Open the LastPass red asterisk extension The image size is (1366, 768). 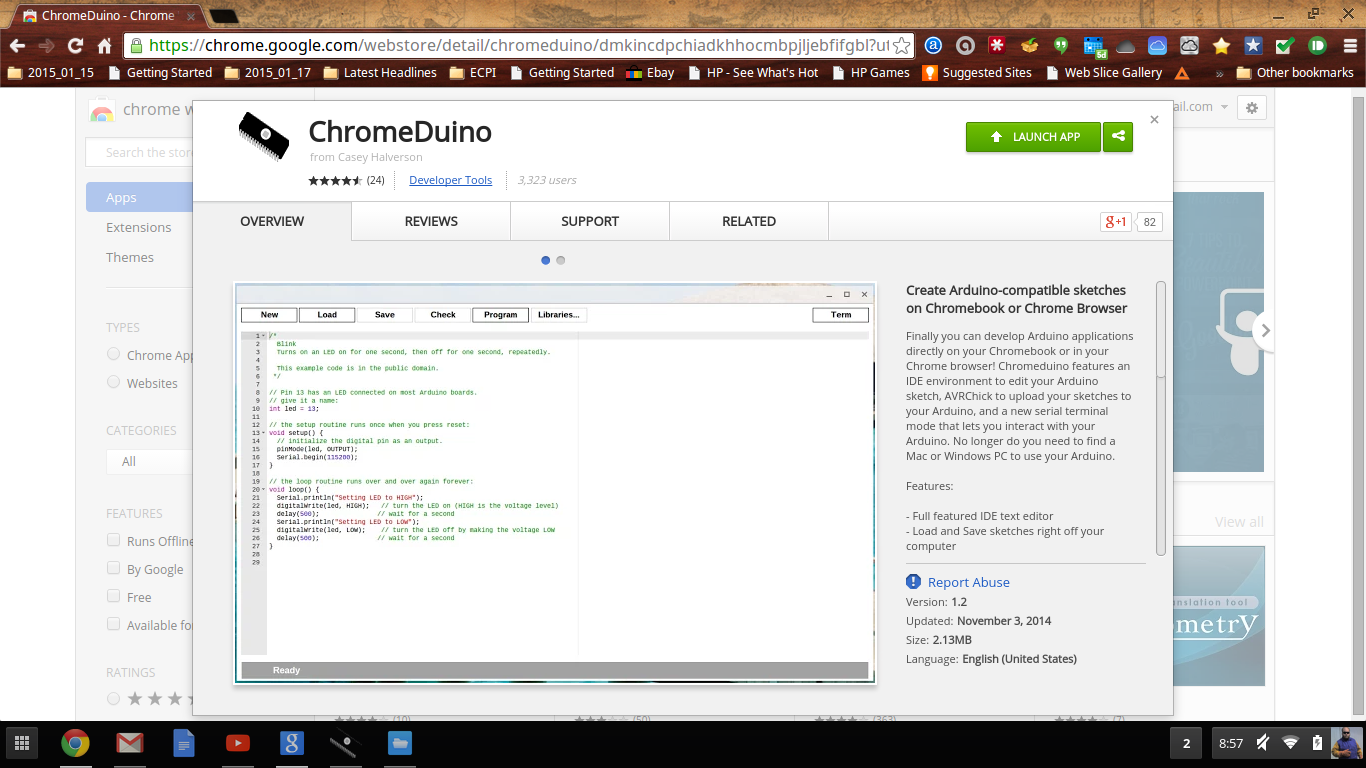(997, 46)
